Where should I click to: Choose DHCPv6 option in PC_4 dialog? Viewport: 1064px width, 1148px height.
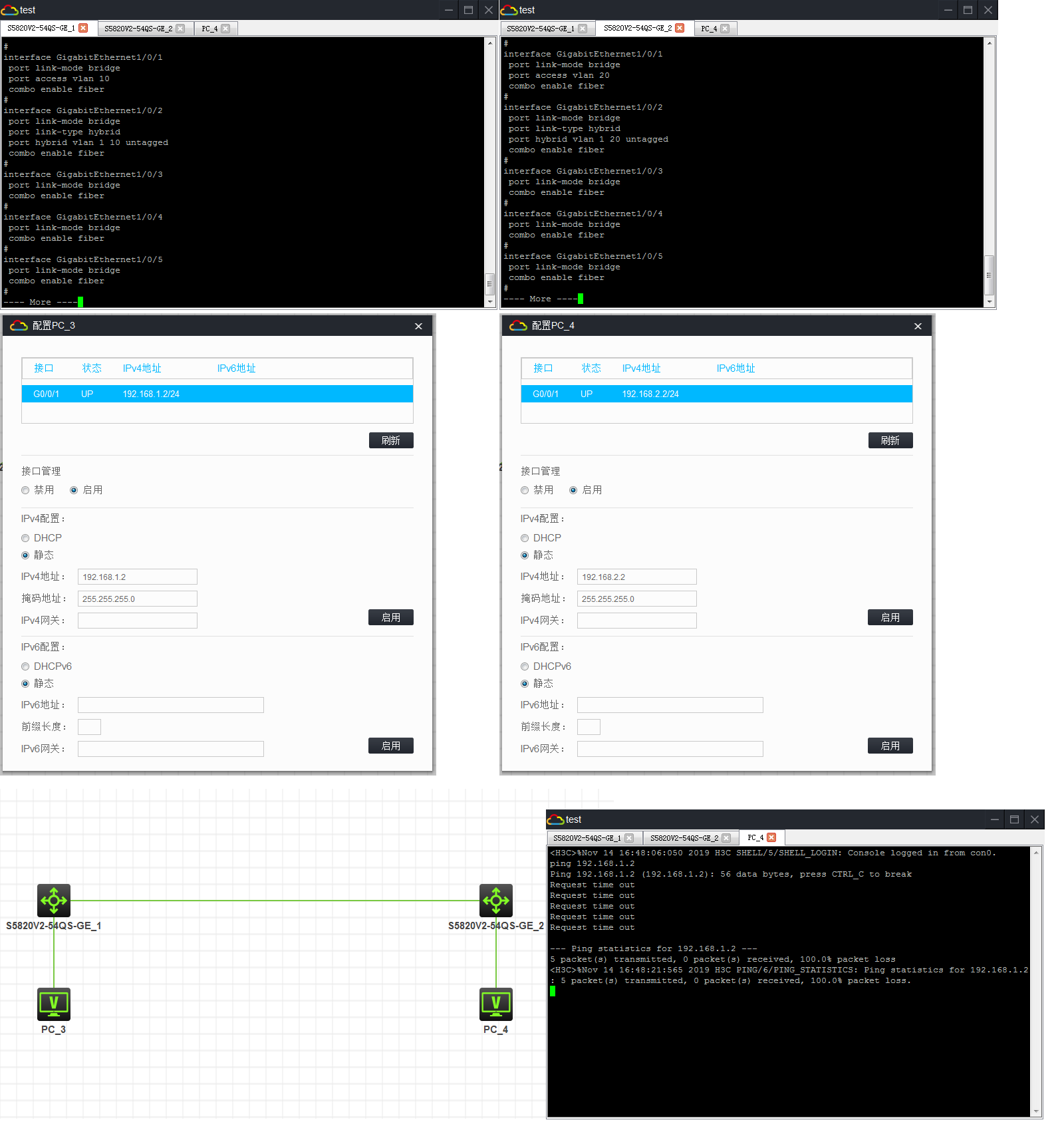(525, 666)
